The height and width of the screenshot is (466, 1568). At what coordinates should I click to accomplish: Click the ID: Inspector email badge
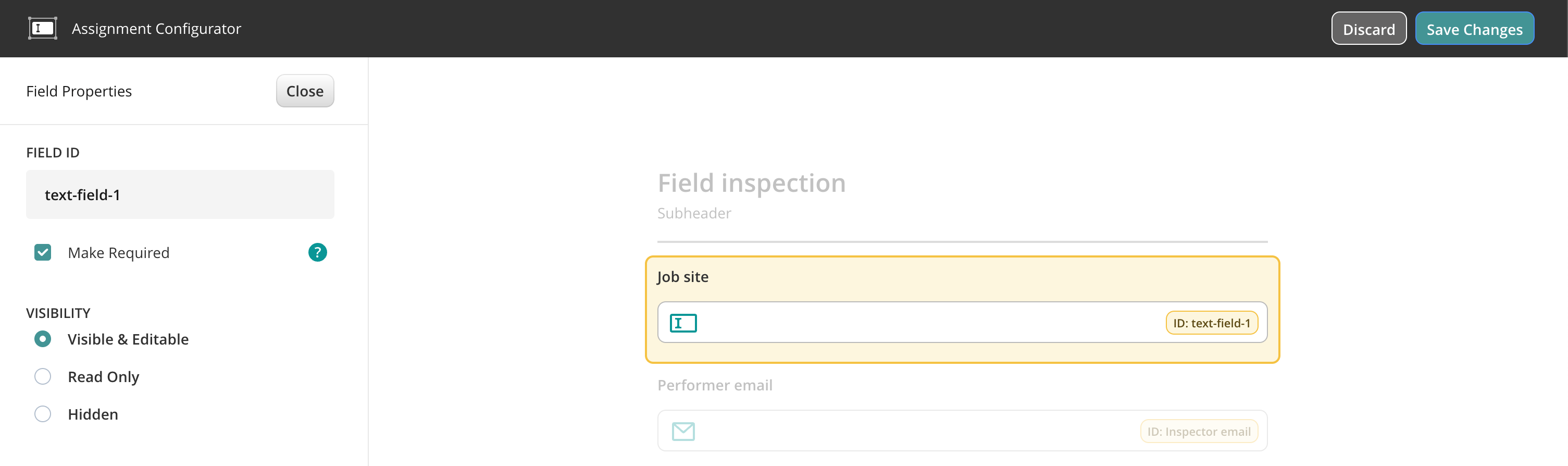tap(1198, 431)
